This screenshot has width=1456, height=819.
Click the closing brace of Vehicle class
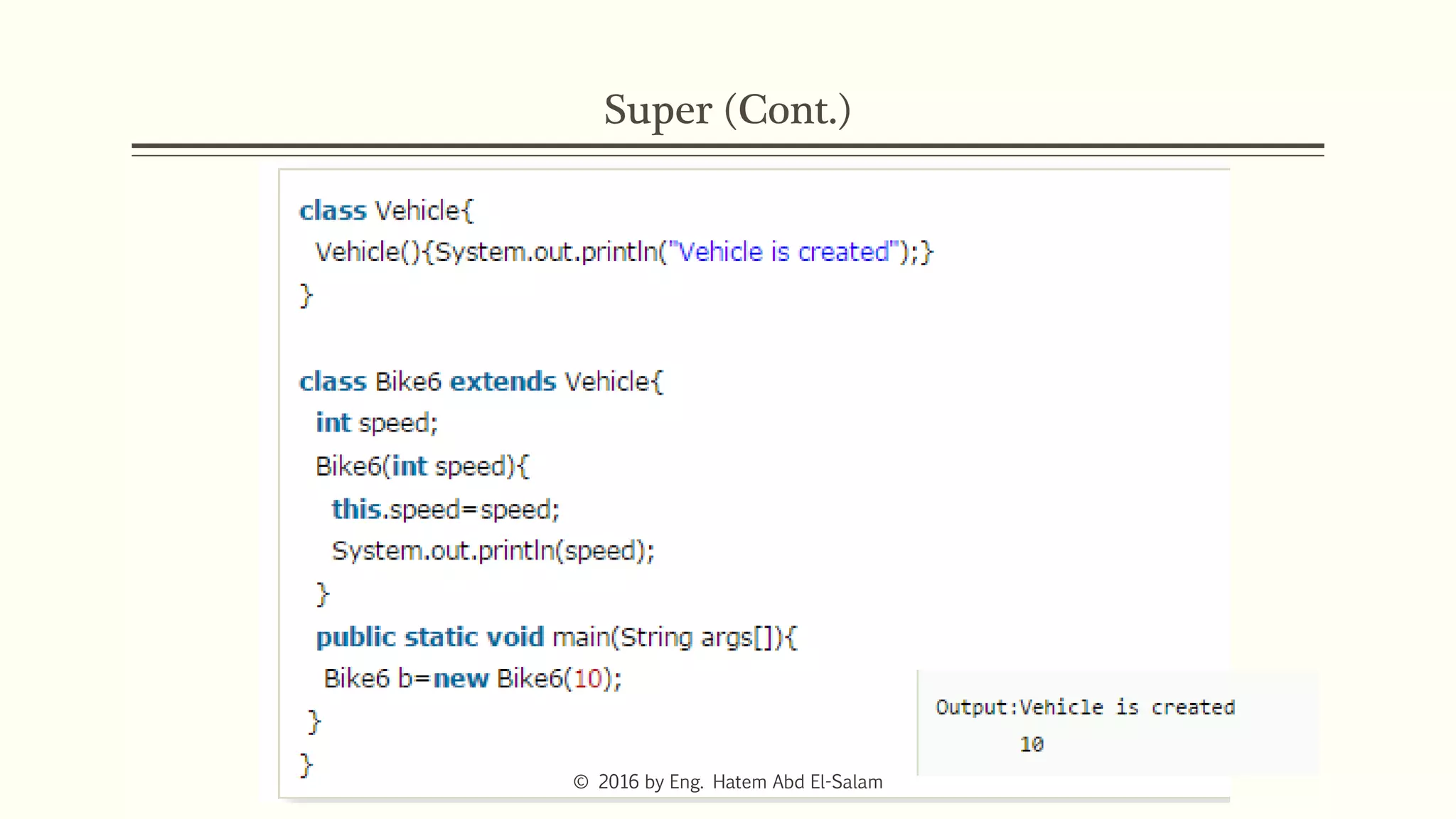point(306,294)
